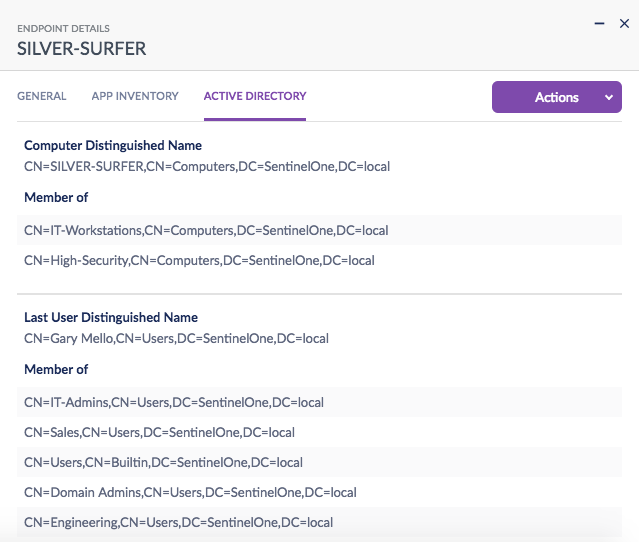Select the Users Builtin membership row

(x=163, y=462)
